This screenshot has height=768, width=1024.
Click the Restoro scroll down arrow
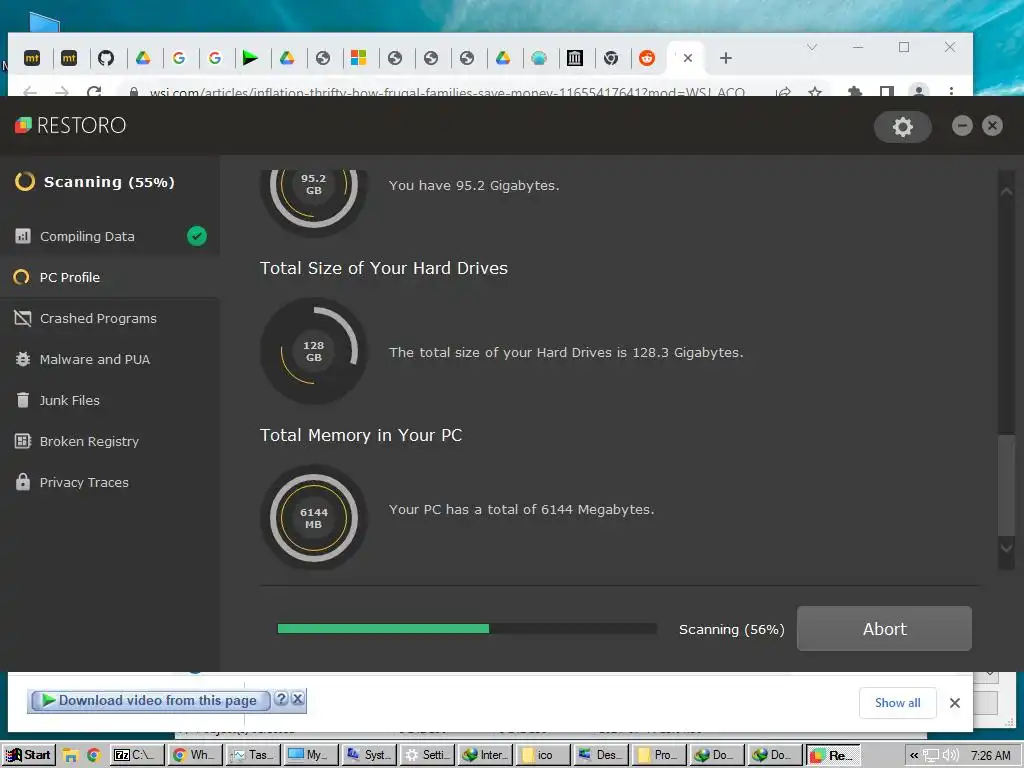point(1006,547)
